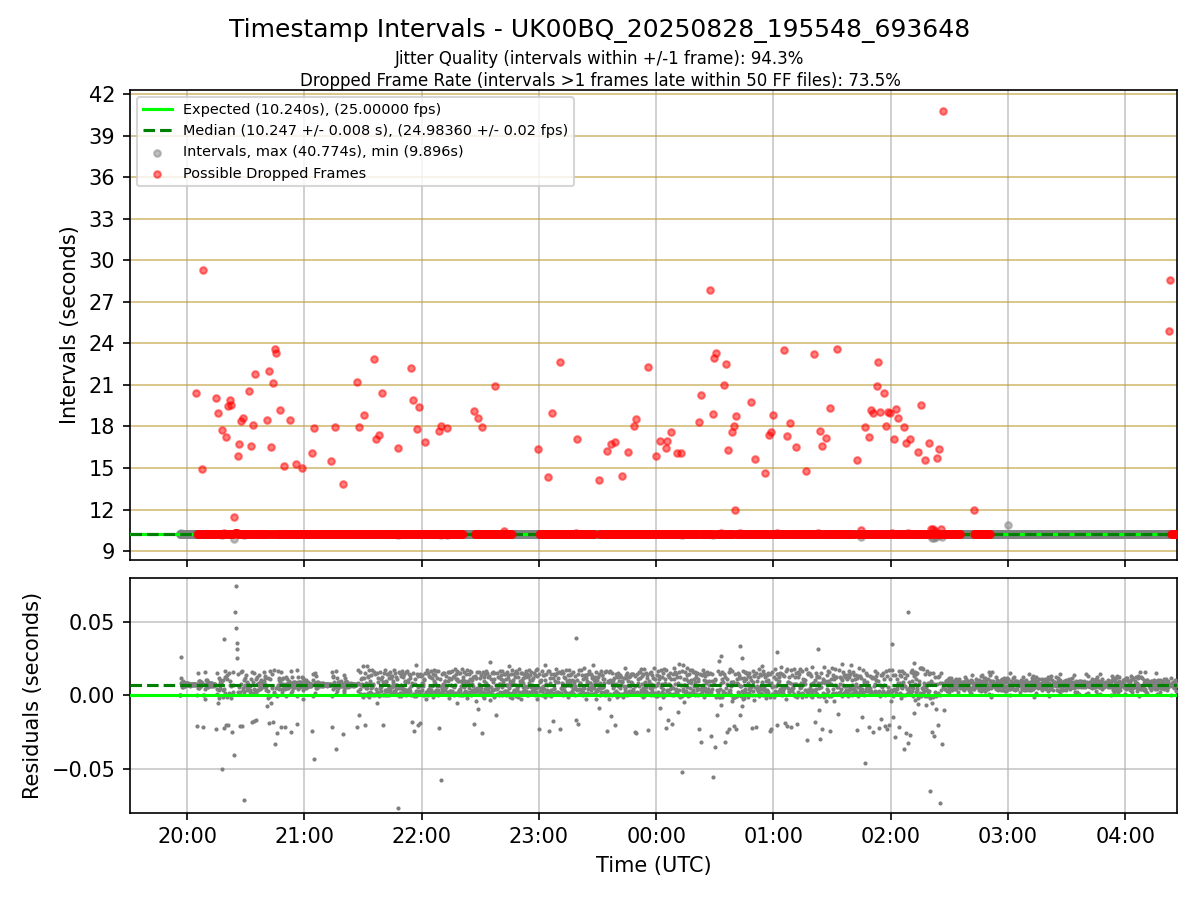This screenshot has height=900, width=1200.
Task: Click the red dropped-frame point near 29 seconds after 20:00
Action: [x=203, y=270]
